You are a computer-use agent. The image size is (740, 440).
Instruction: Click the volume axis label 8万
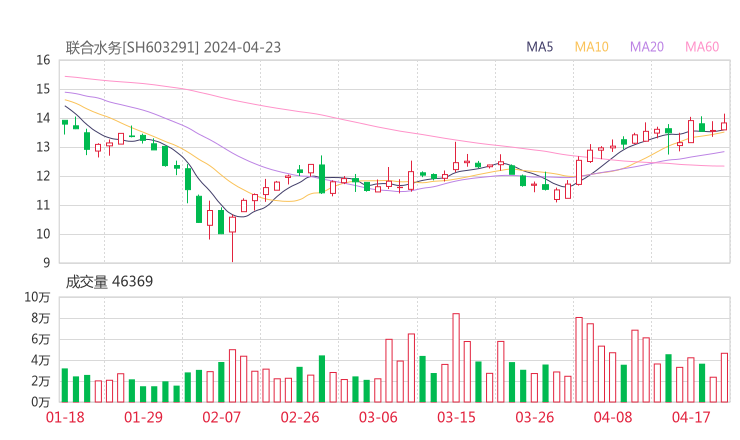point(41,318)
